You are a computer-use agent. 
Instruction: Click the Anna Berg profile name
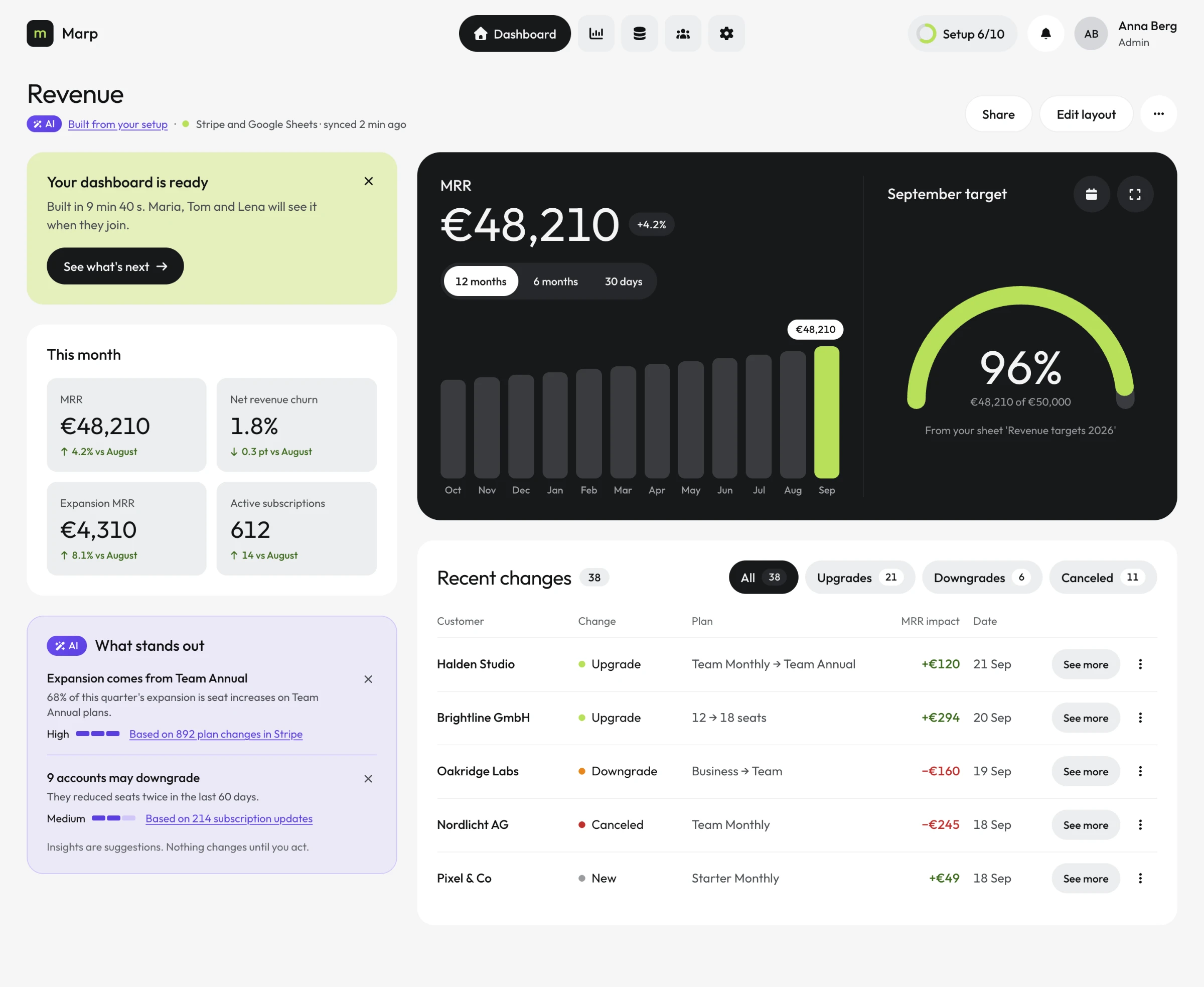tap(1147, 26)
